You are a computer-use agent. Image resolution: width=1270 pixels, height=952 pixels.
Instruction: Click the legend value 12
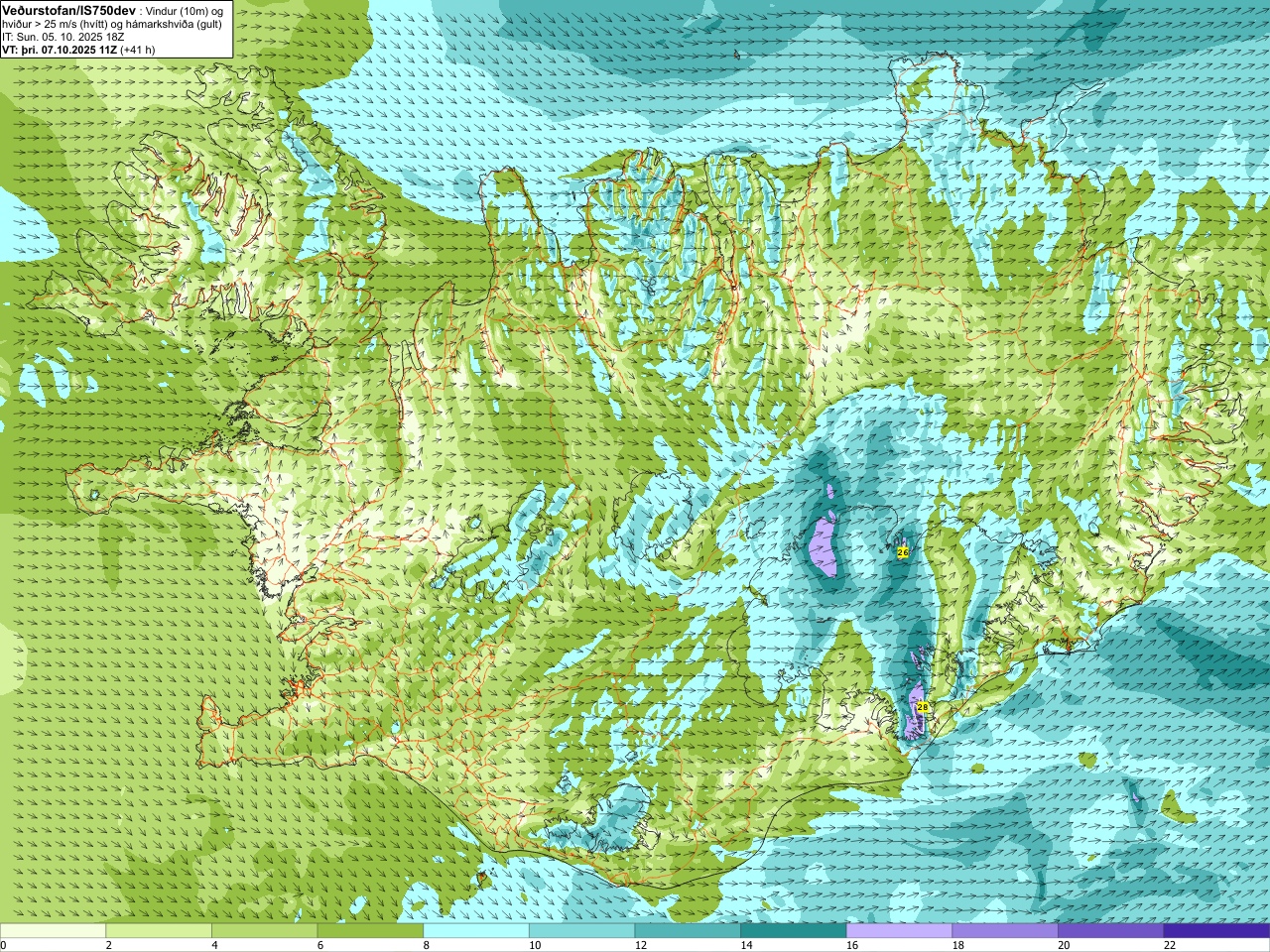point(640,945)
